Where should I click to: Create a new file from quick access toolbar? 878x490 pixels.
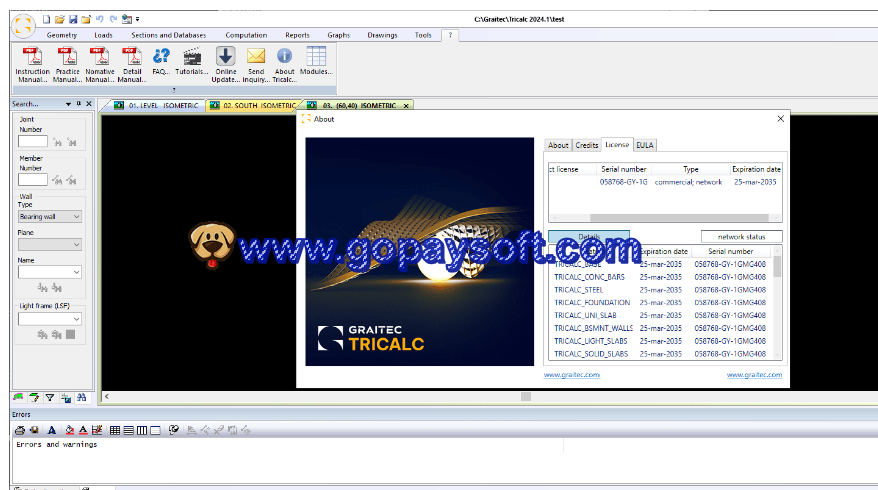[46, 19]
